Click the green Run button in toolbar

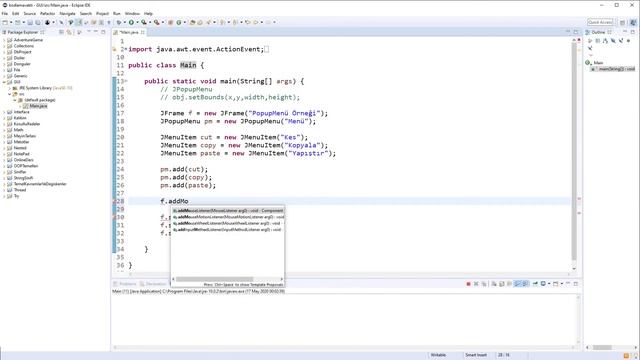tap(131, 22)
